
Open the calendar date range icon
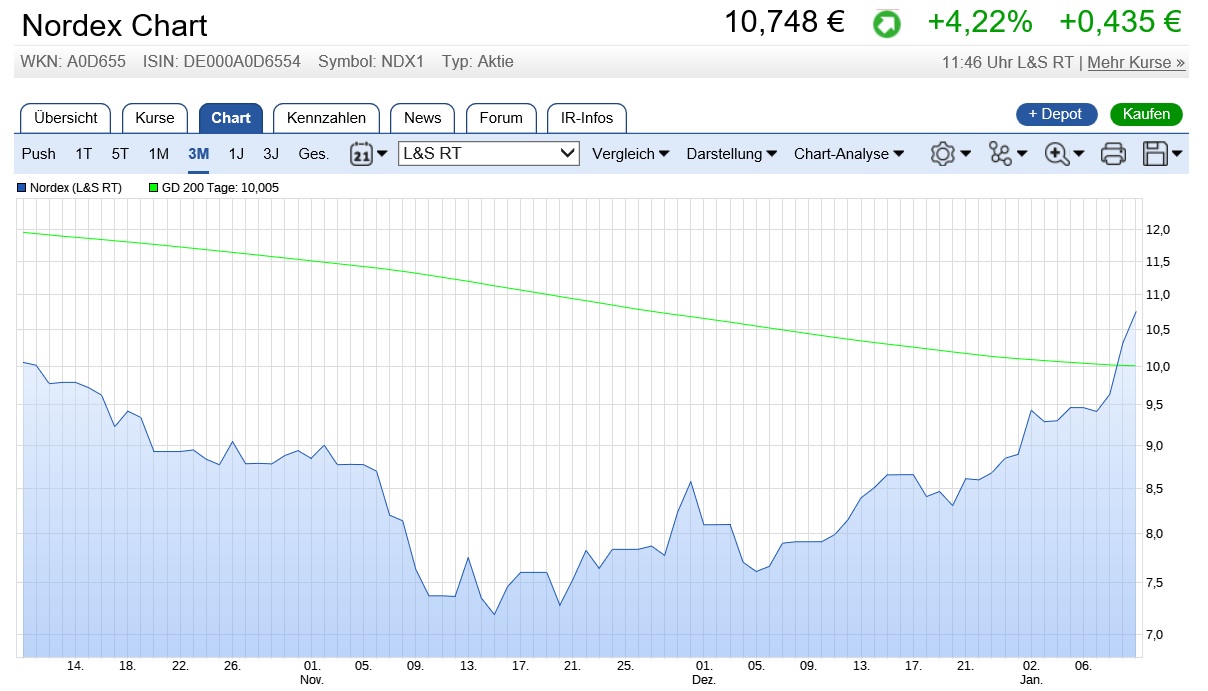coord(362,154)
